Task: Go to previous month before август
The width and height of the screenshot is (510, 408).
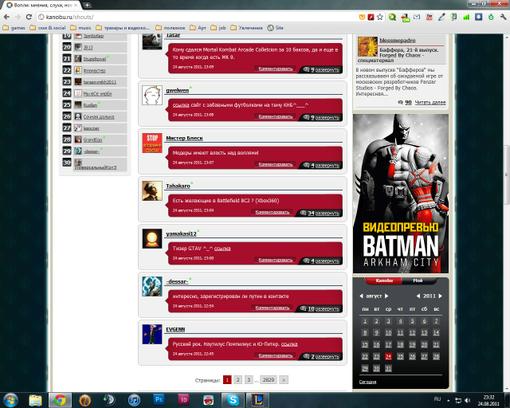Action: click(361, 296)
